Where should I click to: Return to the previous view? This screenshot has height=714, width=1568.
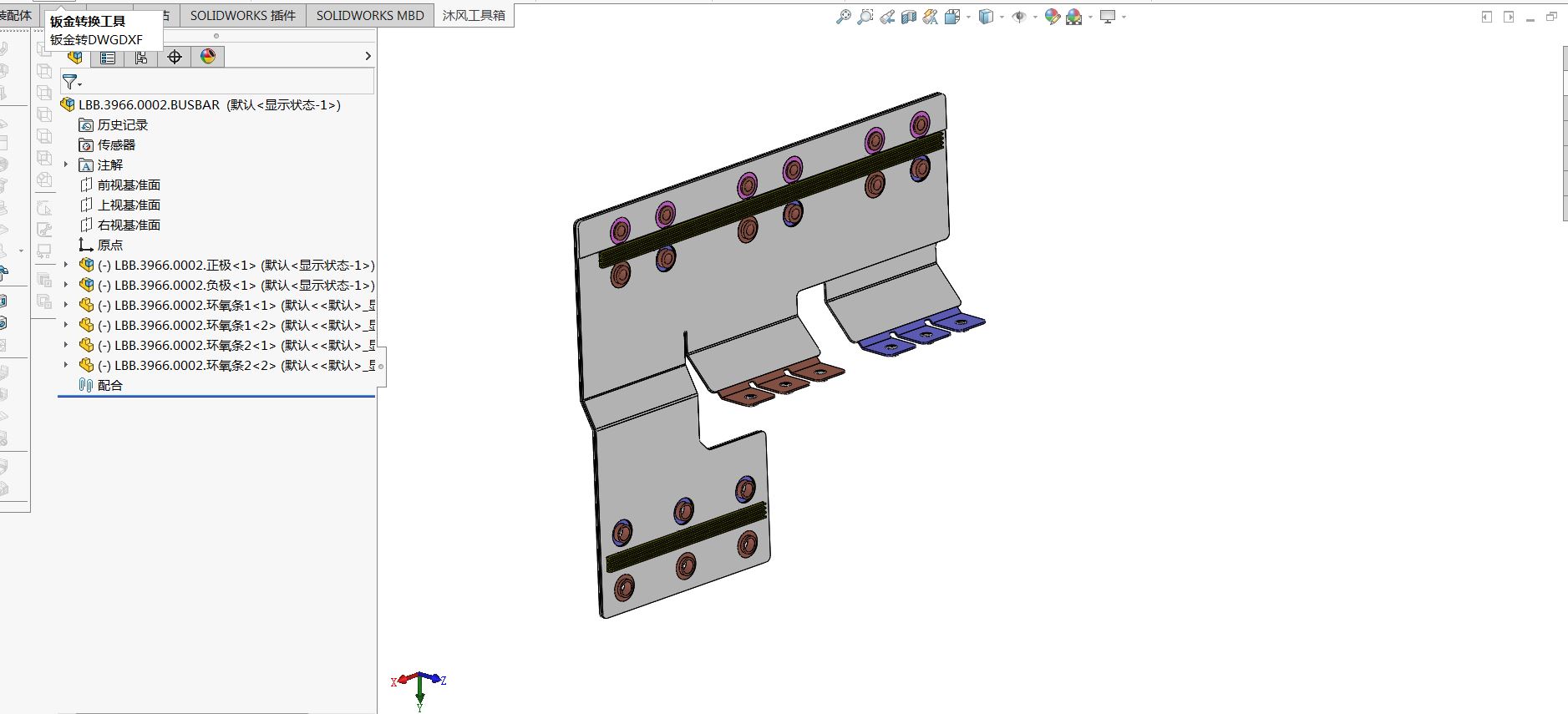pos(887,17)
